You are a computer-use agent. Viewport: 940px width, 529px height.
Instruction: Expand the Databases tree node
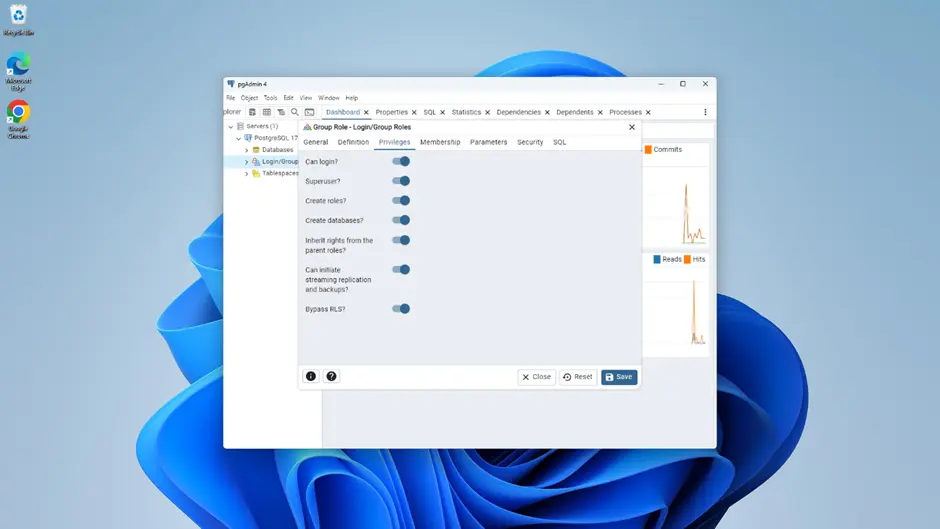tap(247, 150)
